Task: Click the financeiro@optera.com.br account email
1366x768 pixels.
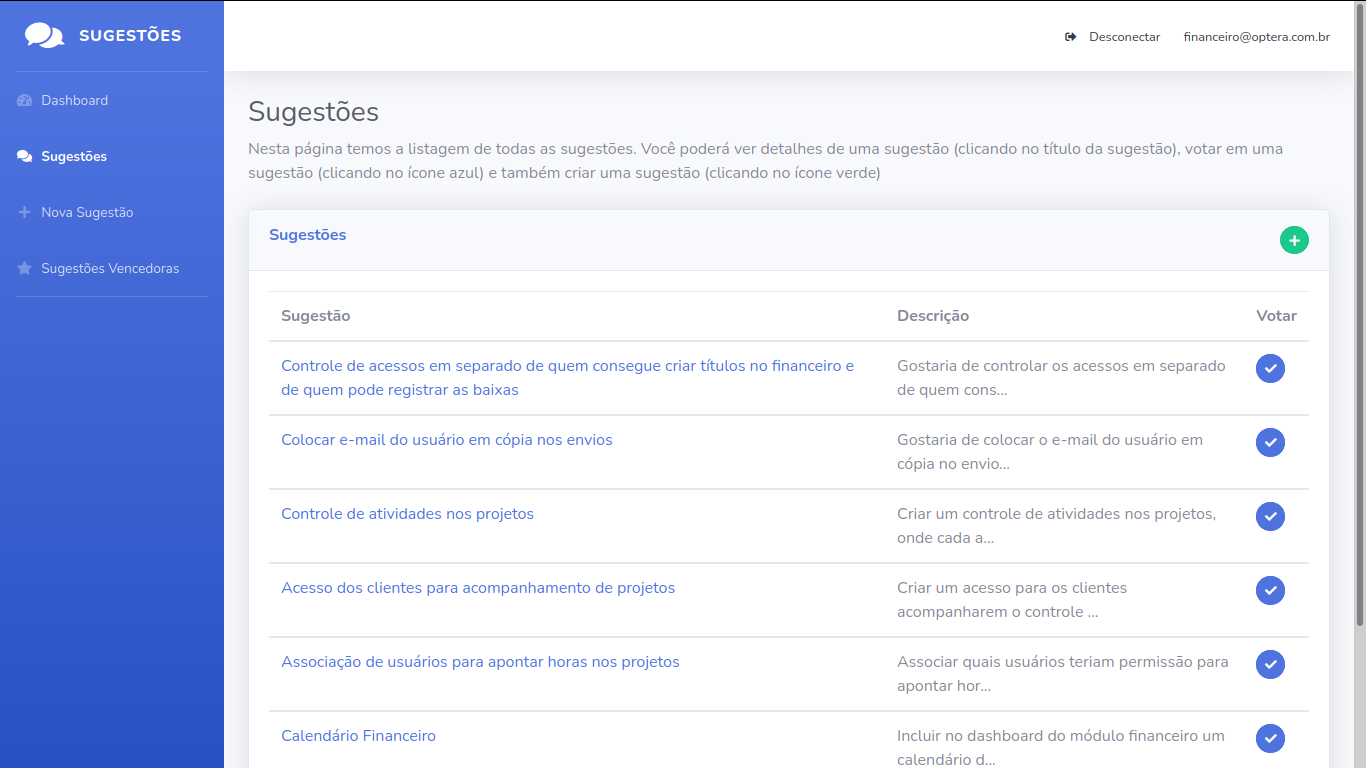Action: [1256, 37]
